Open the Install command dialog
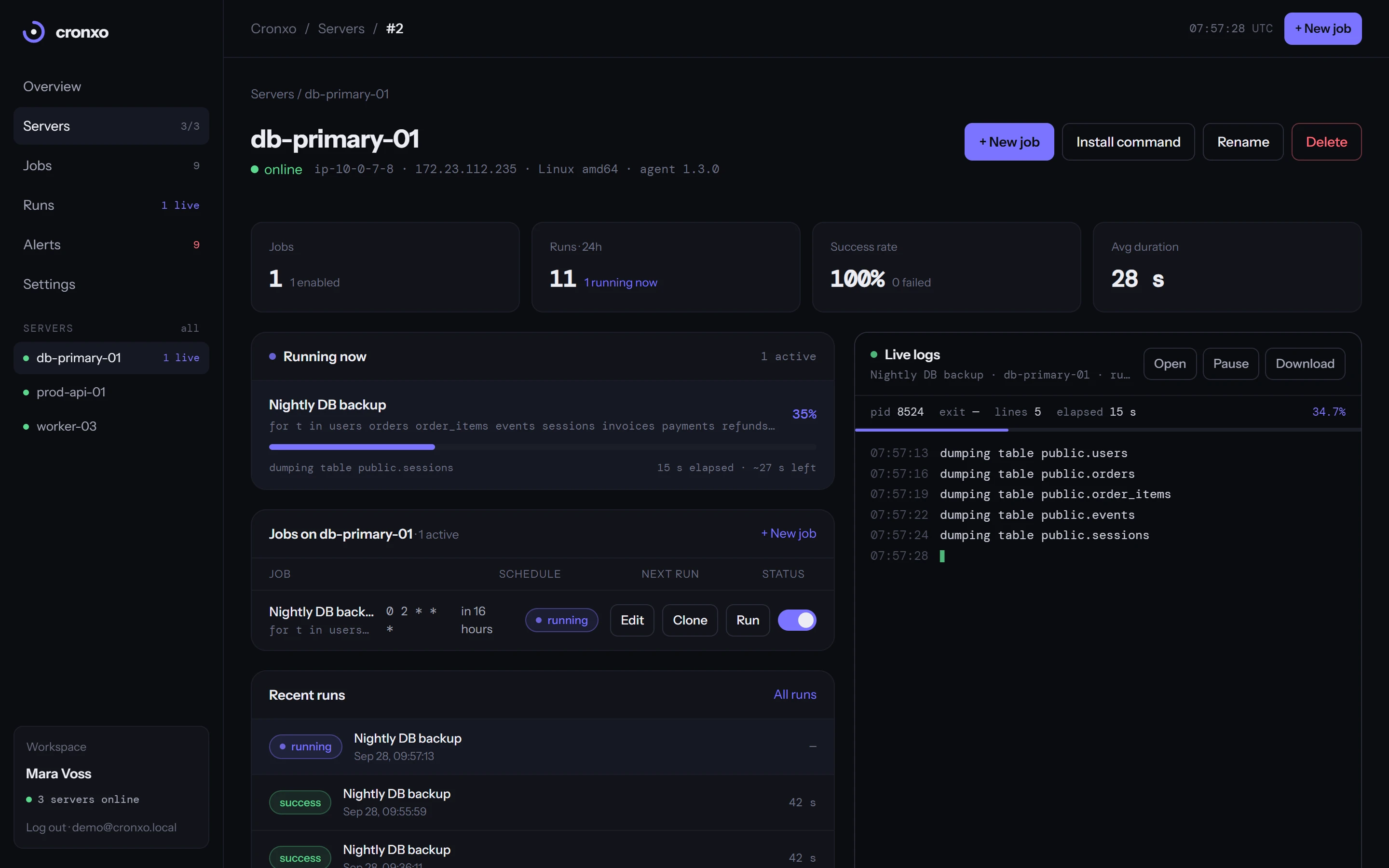 [1128, 142]
